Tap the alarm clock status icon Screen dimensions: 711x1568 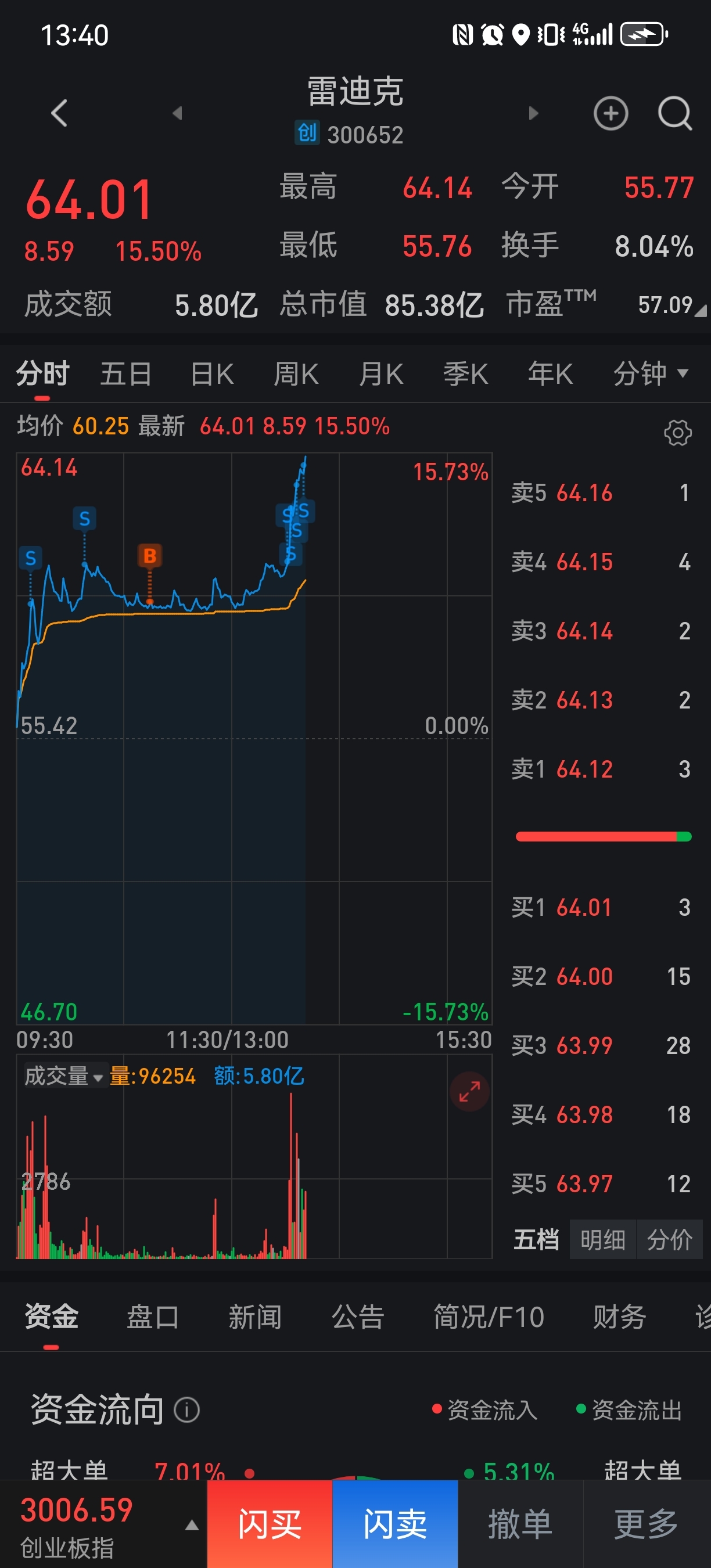493,34
